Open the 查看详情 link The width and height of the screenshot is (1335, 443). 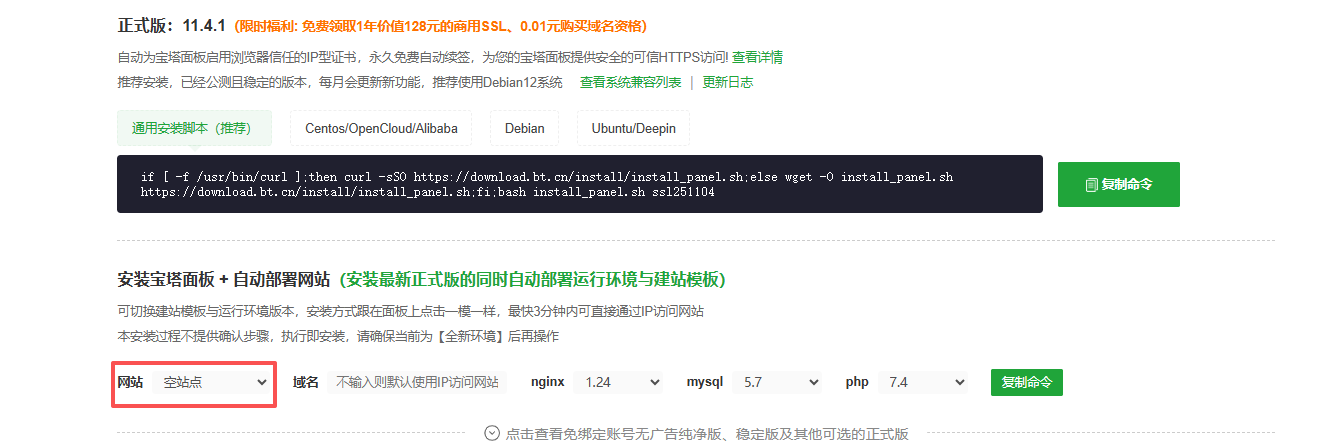[x=757, y=57]
